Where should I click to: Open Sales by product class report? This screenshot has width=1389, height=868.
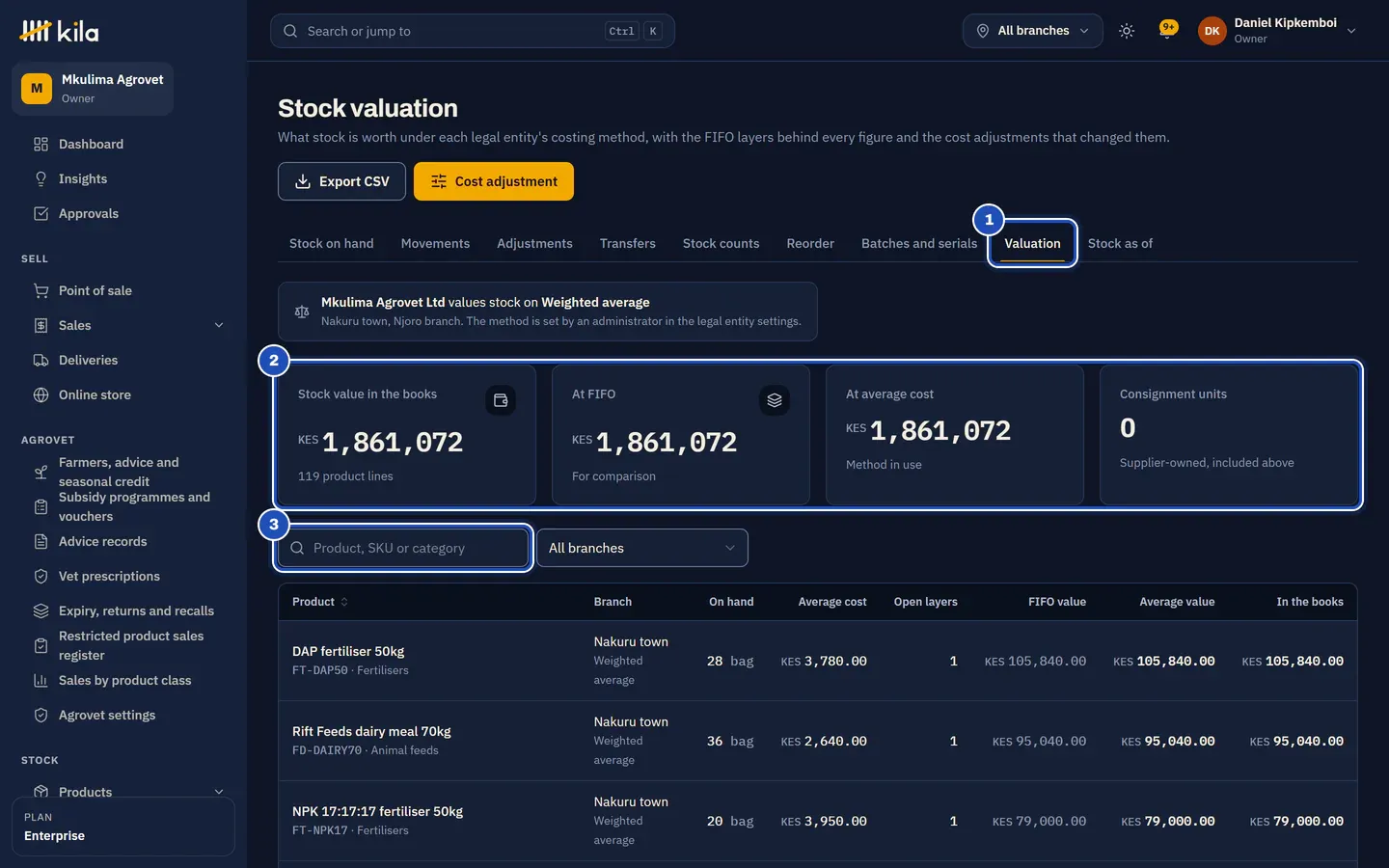(123, 681)
